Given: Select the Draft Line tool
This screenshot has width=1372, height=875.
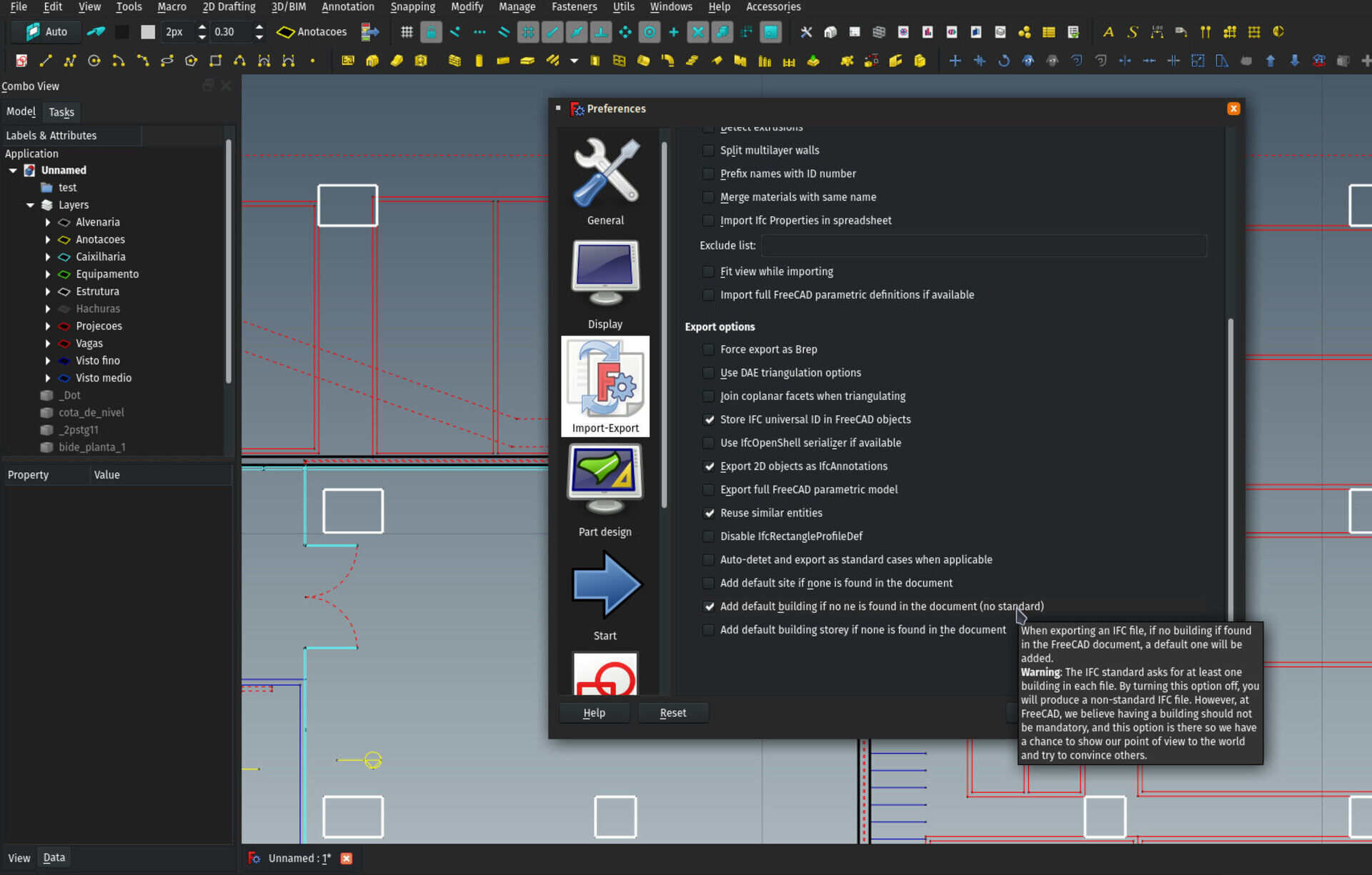Looking at the screenshot, I should point(46,61).
